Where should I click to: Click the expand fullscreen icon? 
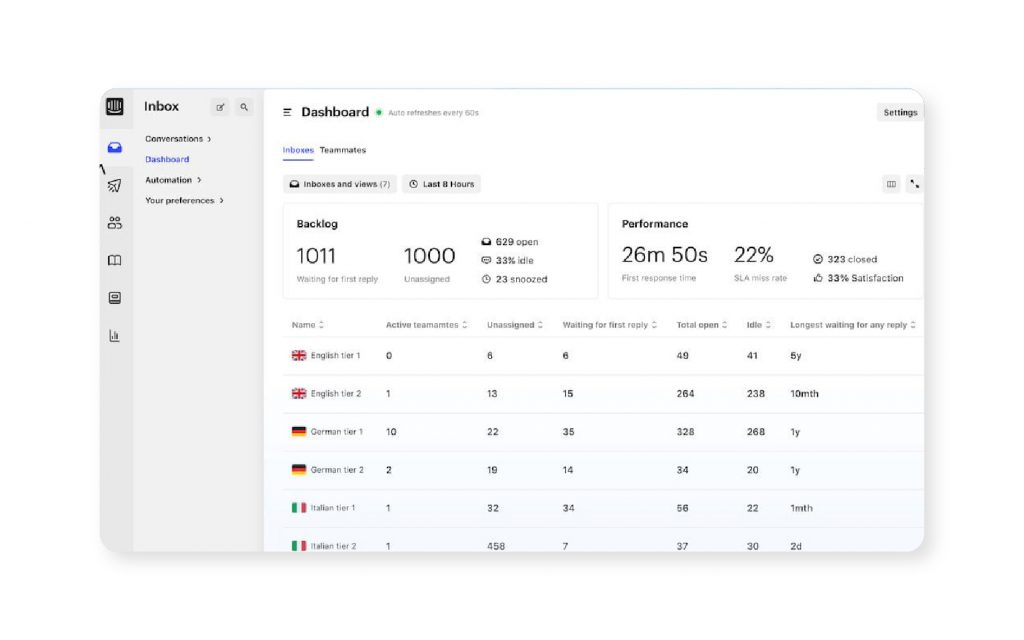point(914,184)
